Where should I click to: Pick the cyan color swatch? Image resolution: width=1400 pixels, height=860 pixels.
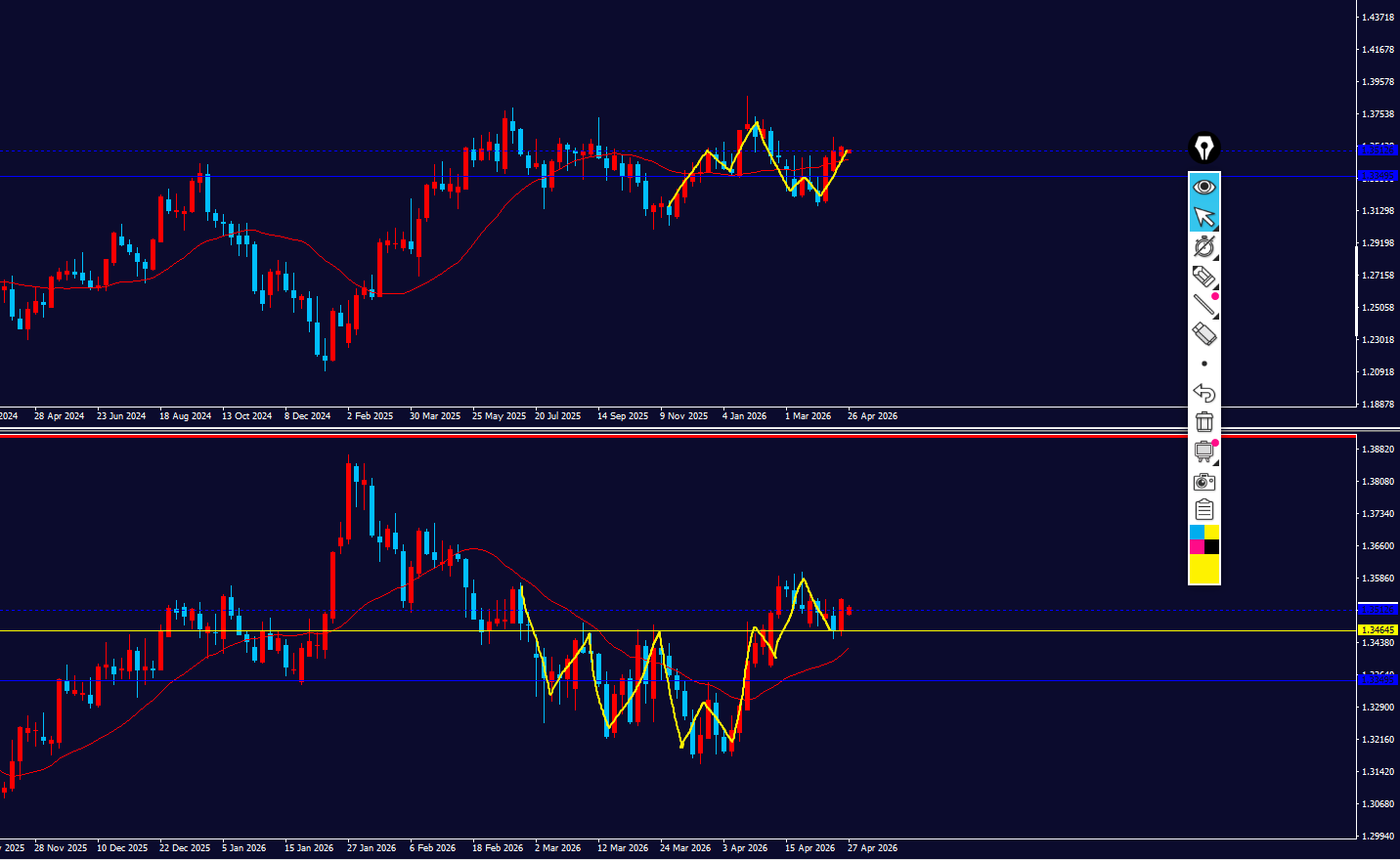(x=1197, y=533)
